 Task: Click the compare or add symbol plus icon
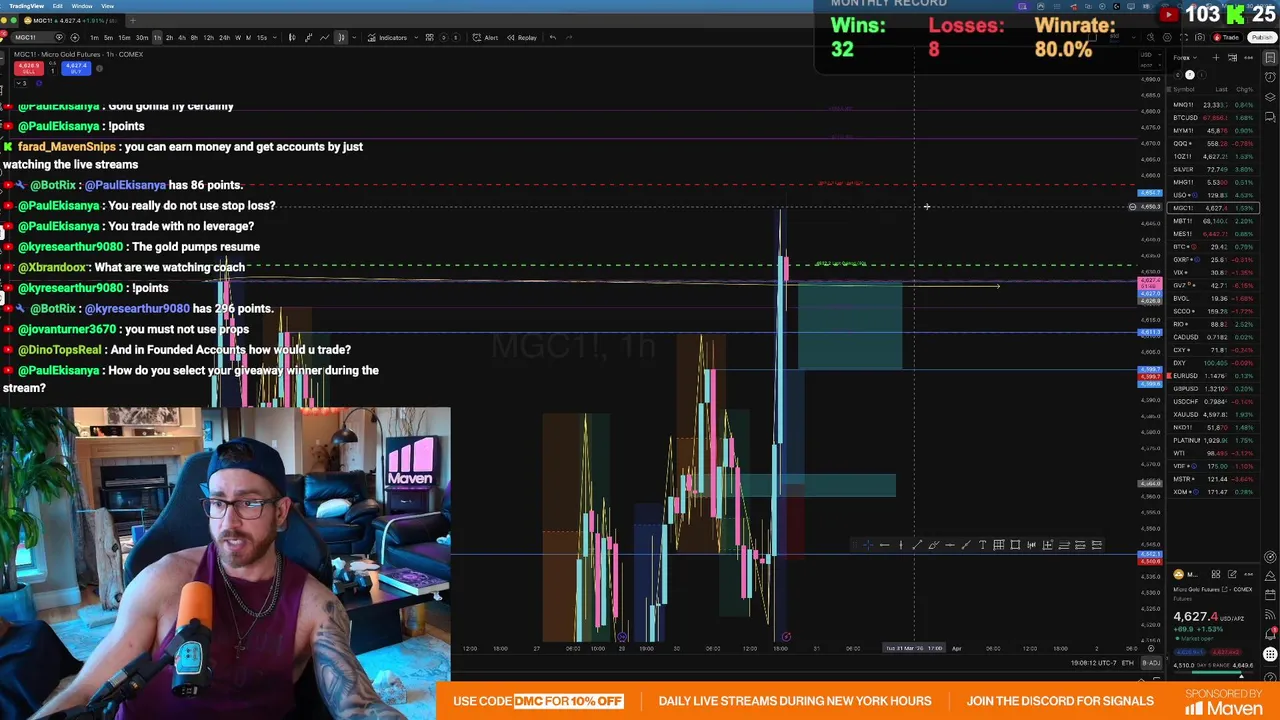pyautogui.click(x=74, y=38)
